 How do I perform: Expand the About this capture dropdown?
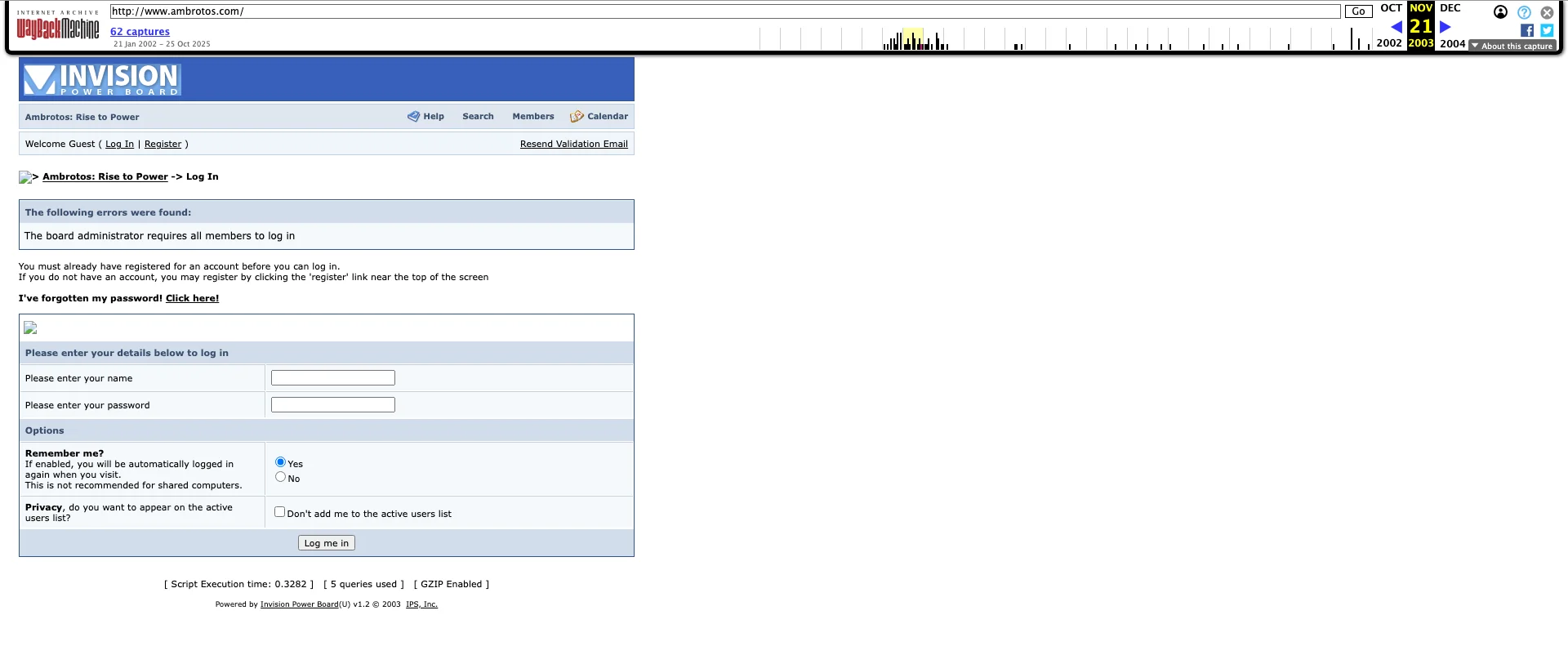(1512, 47)
